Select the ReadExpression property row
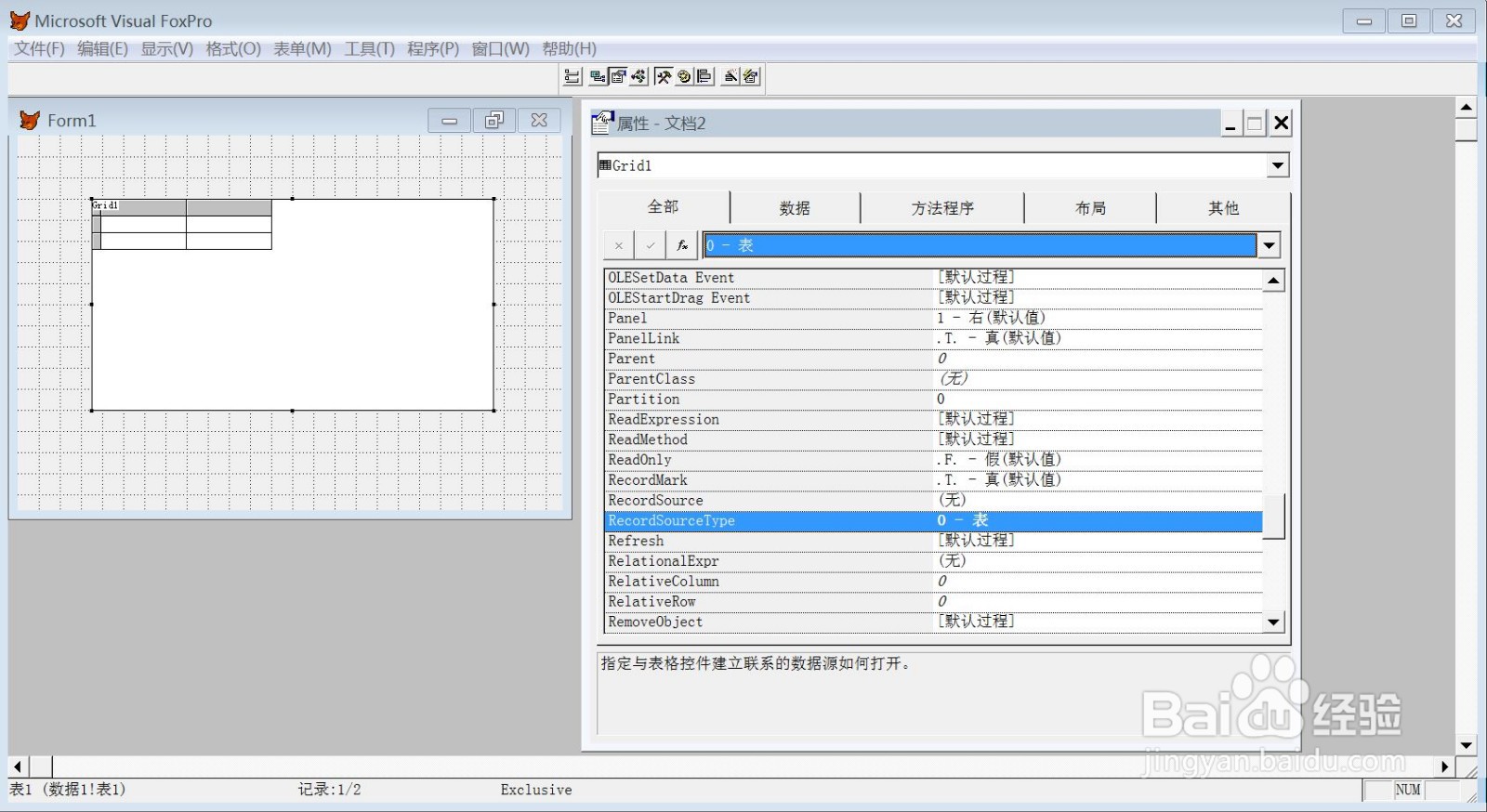The width and height of the screenshot is (1487, 812). [x=933, y=419]
